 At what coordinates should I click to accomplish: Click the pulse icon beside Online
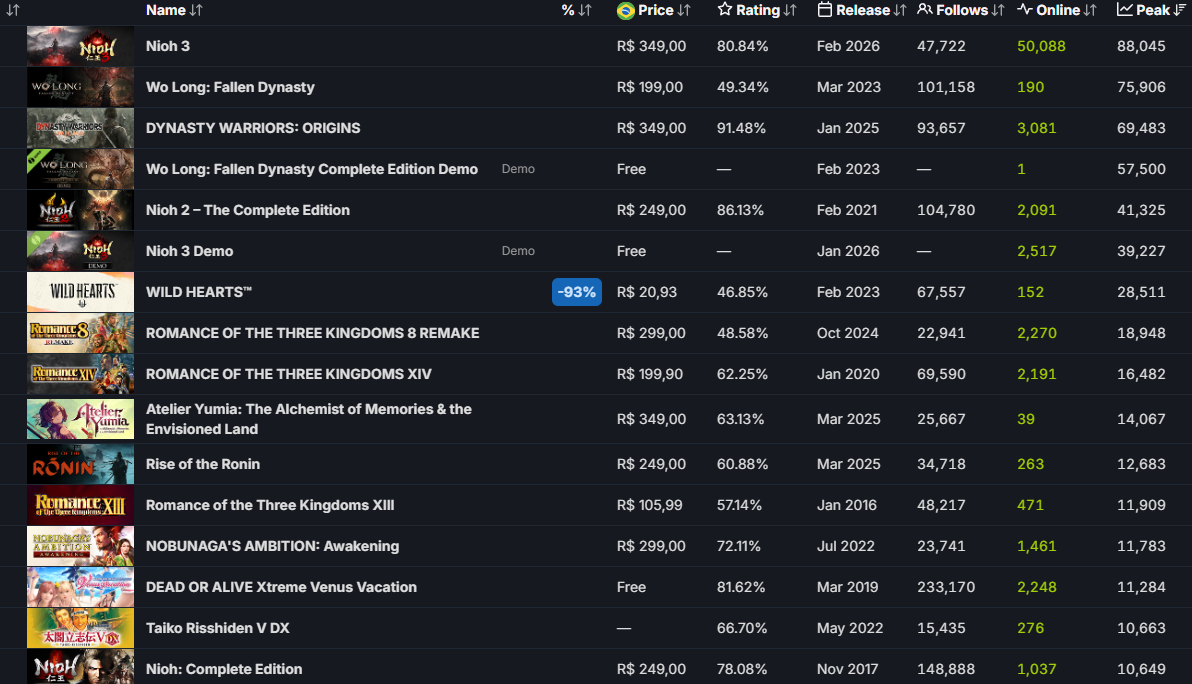pos(1025,10)
